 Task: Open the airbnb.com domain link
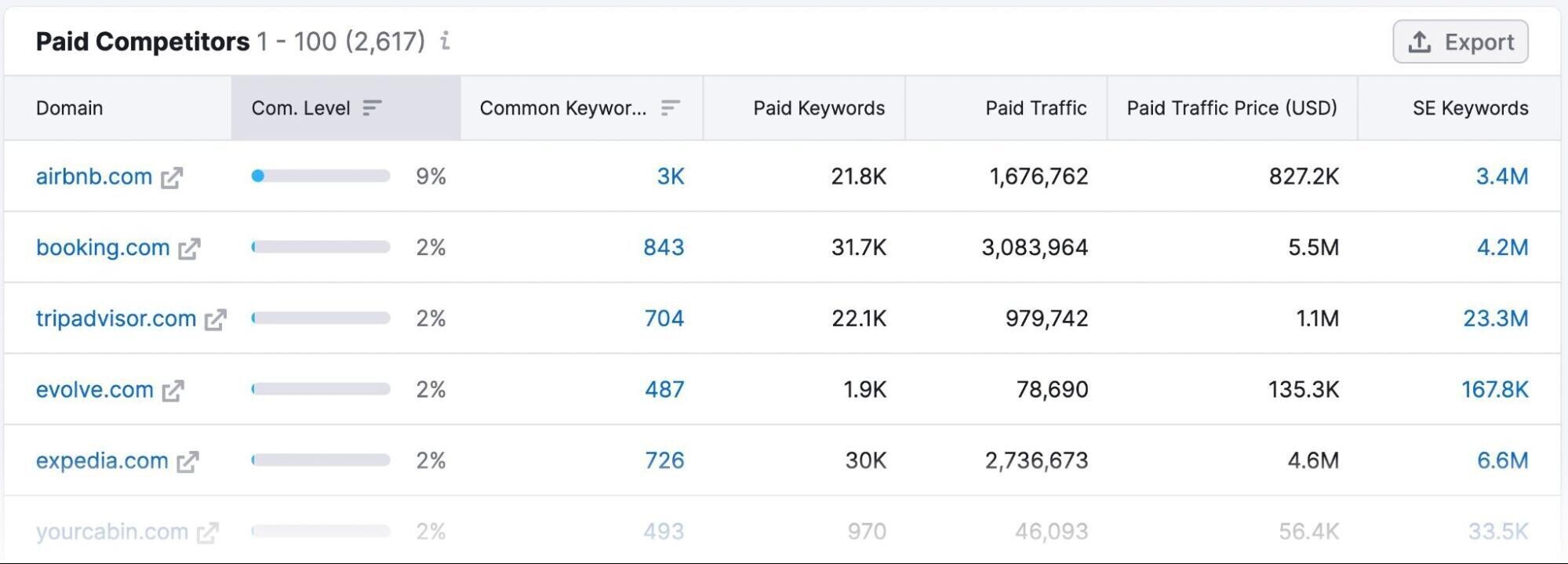coord(94,176)
